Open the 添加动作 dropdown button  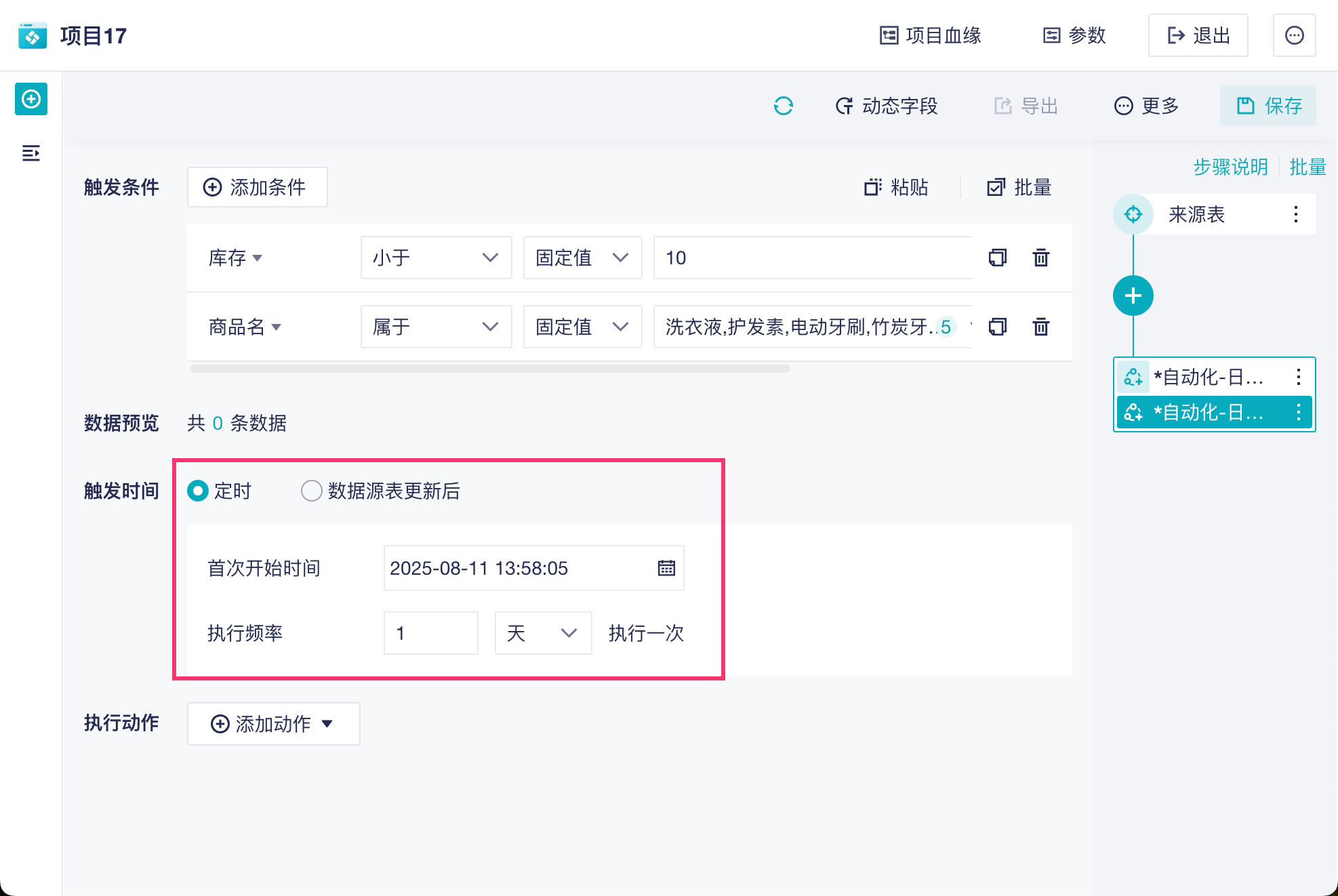273,724
